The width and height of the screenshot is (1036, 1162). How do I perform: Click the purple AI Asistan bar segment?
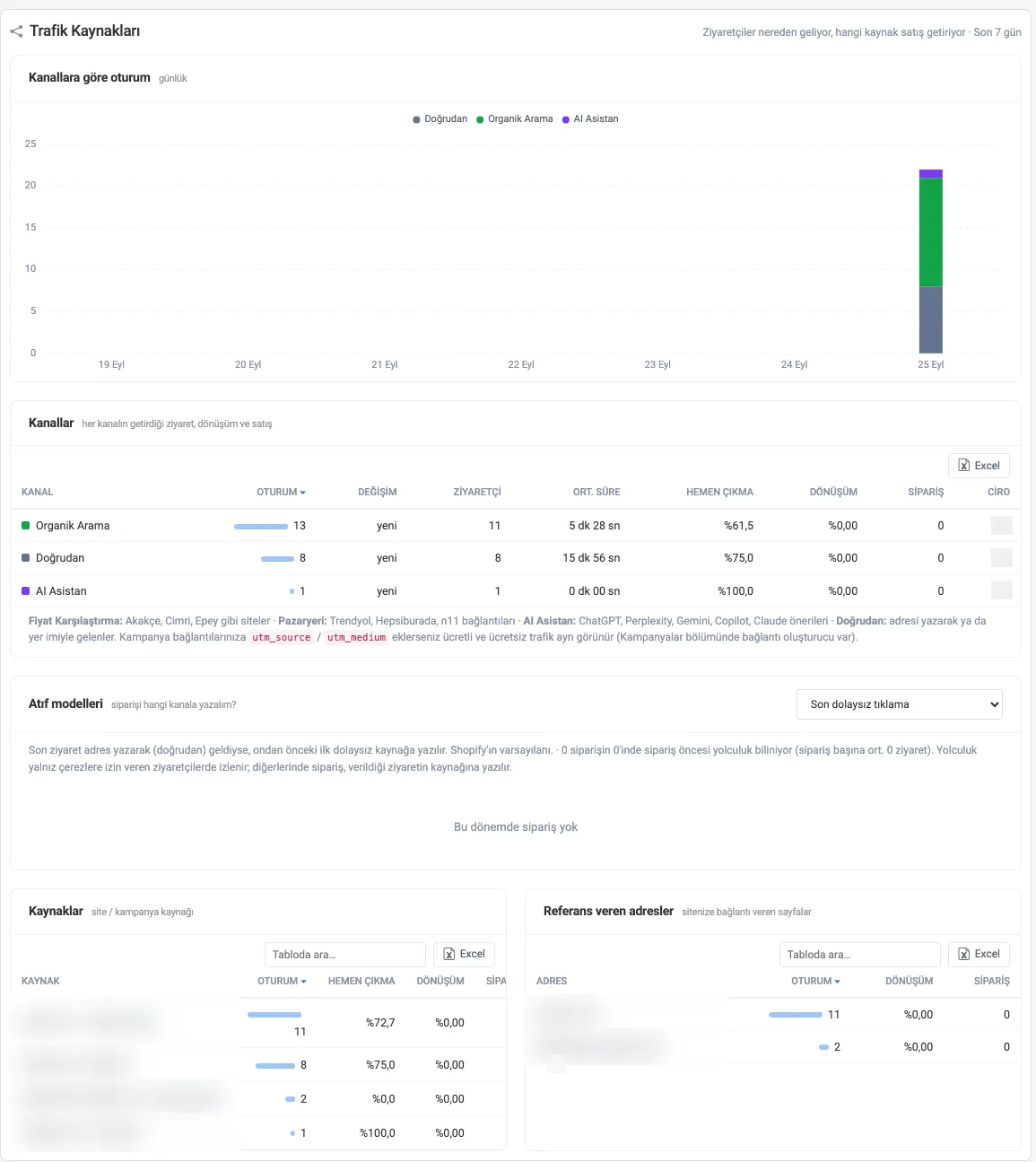(931, 174)
